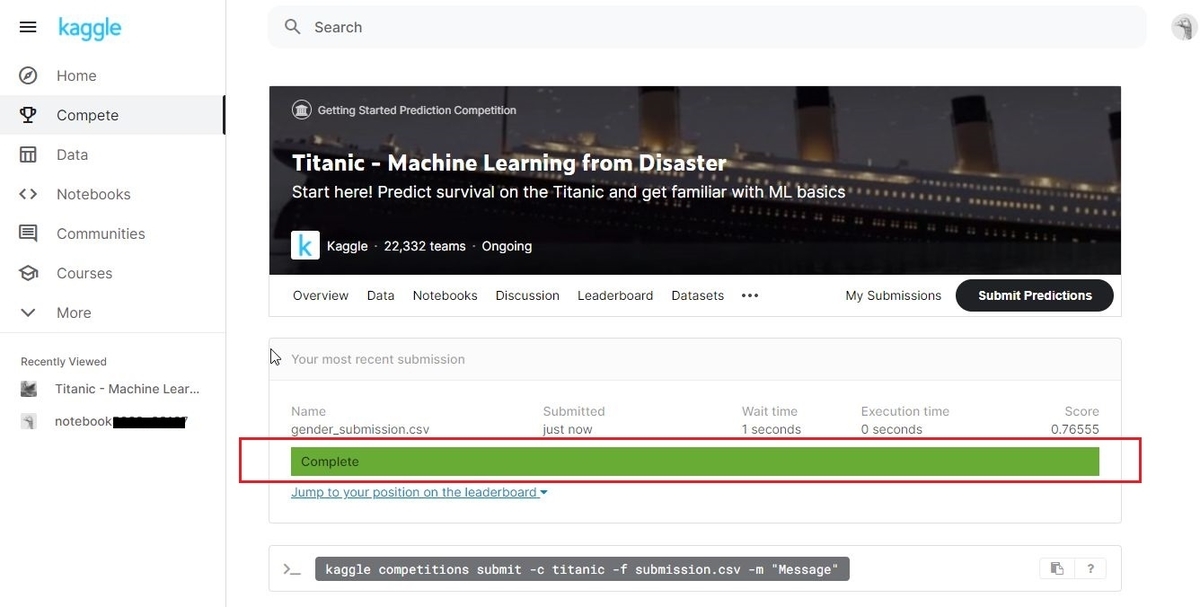The image size is (1200, 607).
Task: Click Kaggle organizer logo in banner
Action: point(305,246)
